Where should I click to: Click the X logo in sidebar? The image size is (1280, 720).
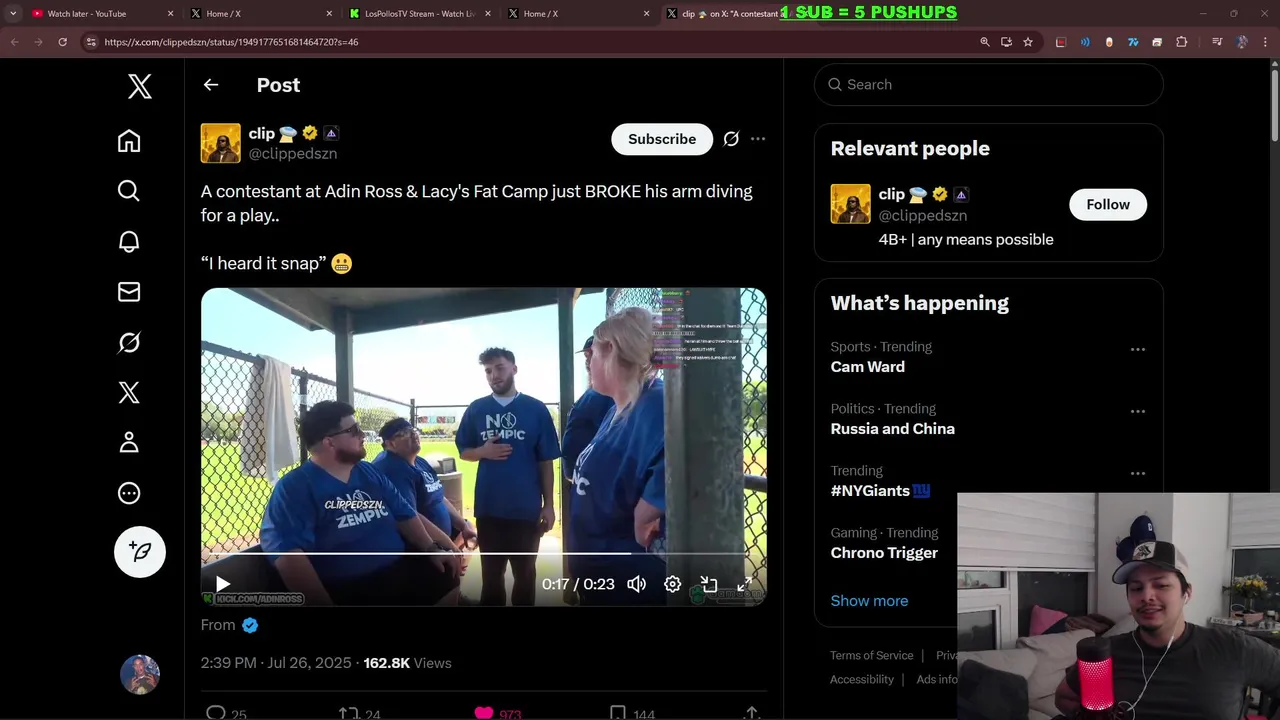140,86
